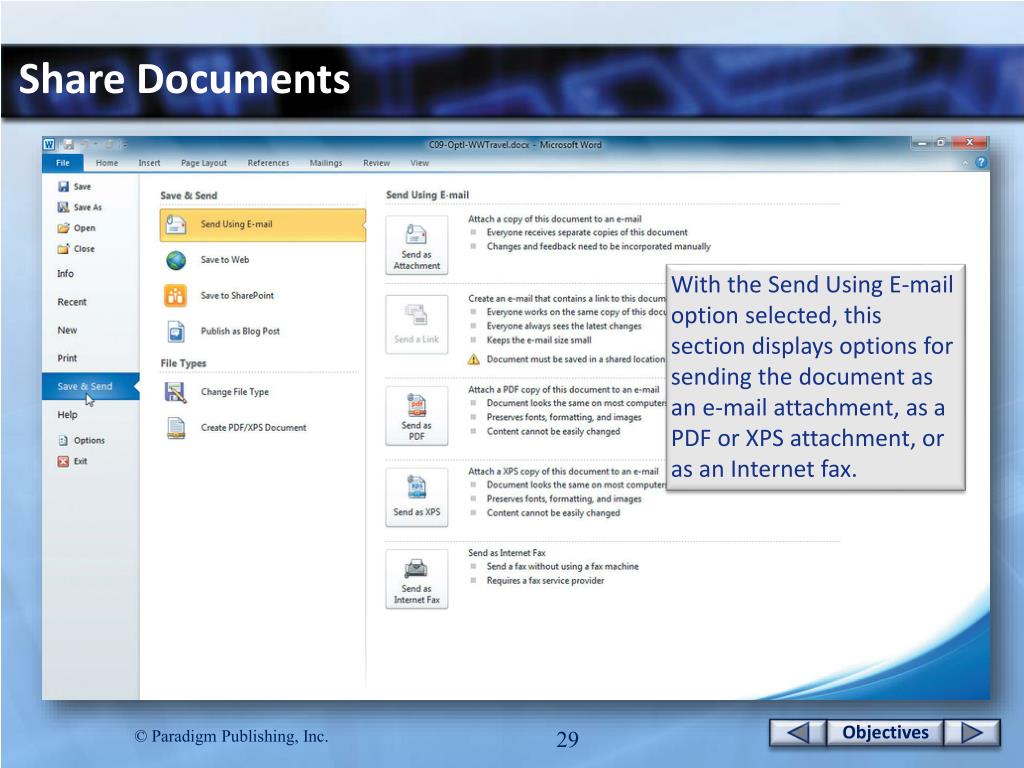This screenshot has height=768, width=1024.
Task: Click the Word application icon in title bar
Action: [49, 144]
